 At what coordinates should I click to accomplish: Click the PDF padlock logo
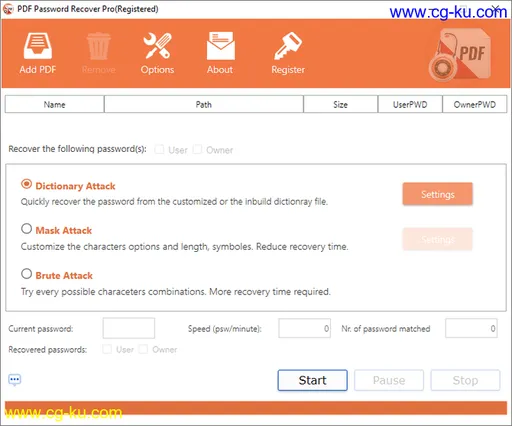click(x=460, y=55)
